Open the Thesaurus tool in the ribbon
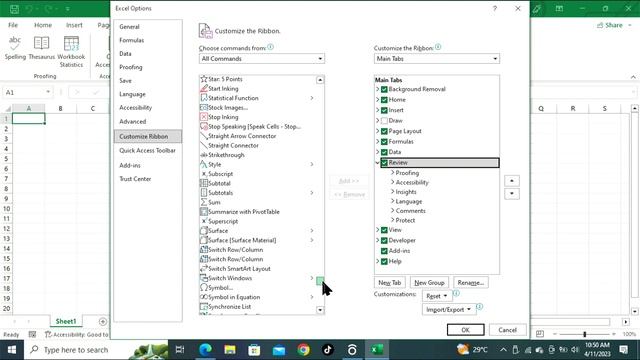Screen dimensions: 640x360 click(42, 48)
